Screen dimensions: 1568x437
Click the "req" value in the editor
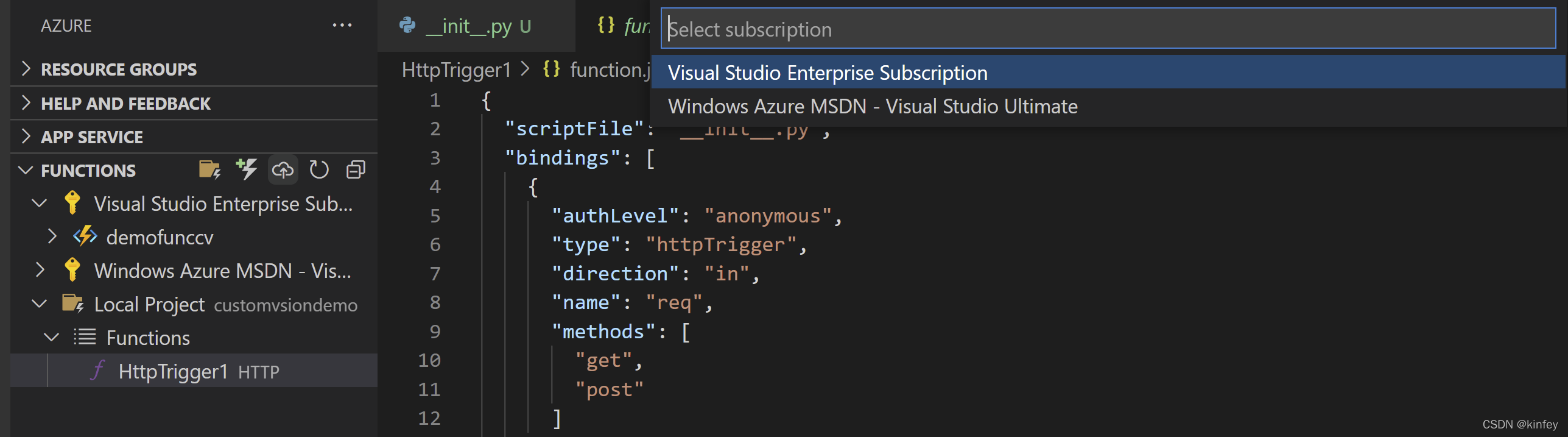[674, 302]
